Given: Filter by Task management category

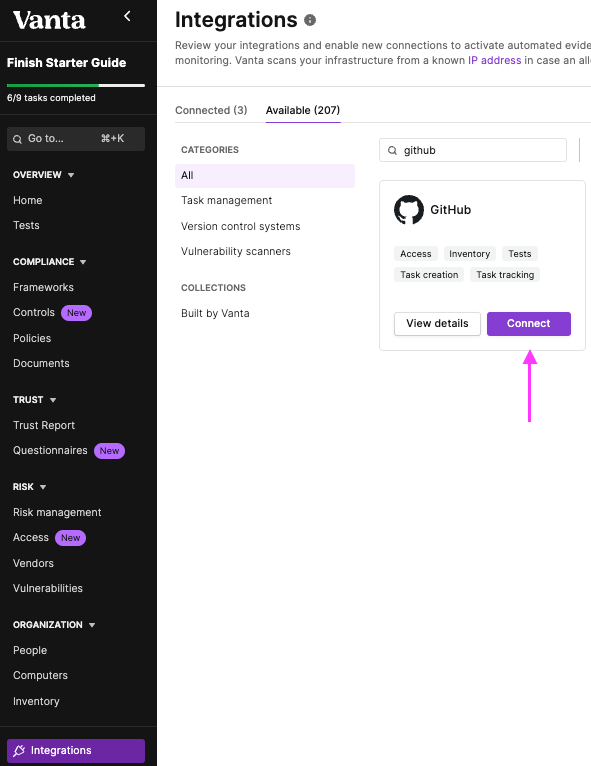Looking at the screenshot, I should (227, 200).
